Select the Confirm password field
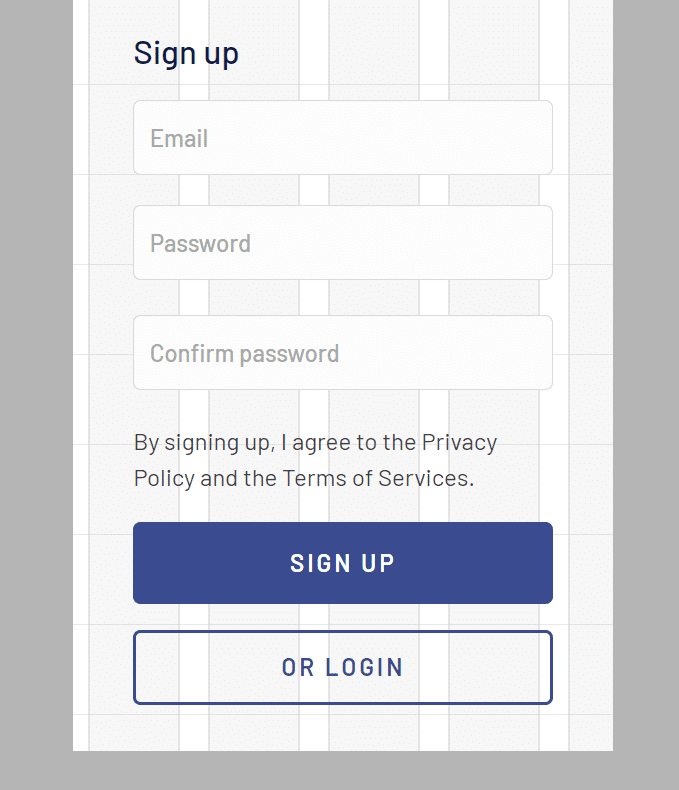 point(342,353)
